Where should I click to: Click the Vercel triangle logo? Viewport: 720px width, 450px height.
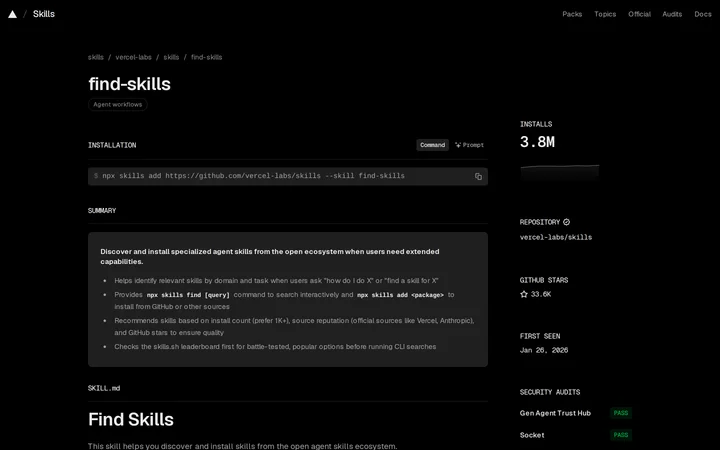12,14
